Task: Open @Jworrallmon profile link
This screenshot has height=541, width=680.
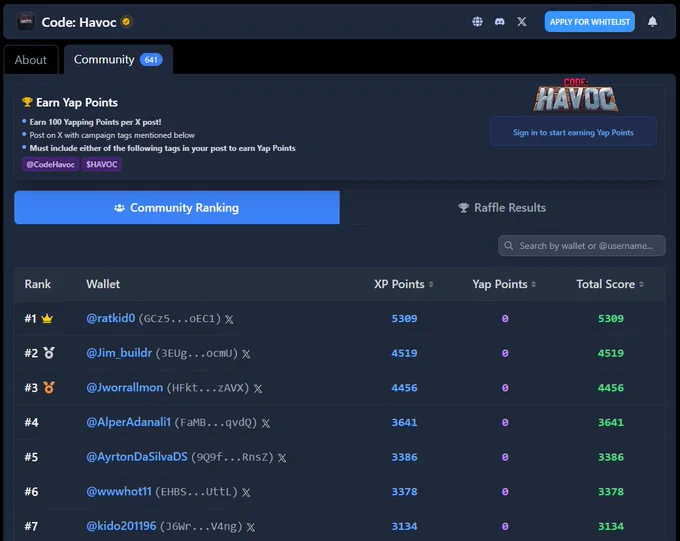Action: pyautogui.click(x=125, y=387)
